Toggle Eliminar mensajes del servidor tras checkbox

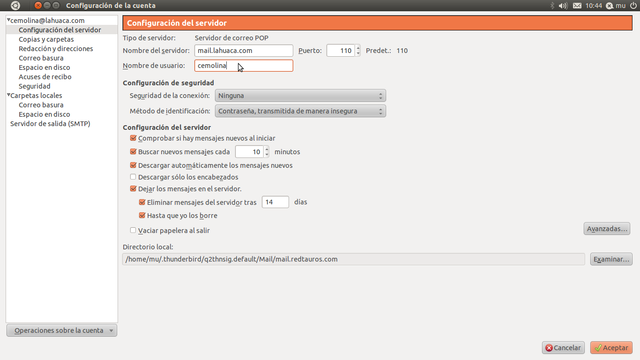pyautogui.click(x=142, y=202)
